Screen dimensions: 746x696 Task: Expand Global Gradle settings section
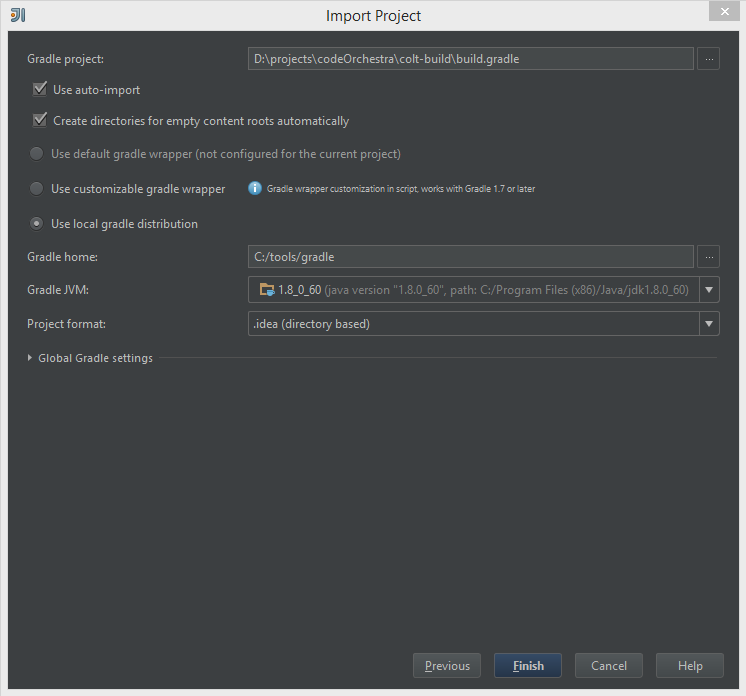30,358
